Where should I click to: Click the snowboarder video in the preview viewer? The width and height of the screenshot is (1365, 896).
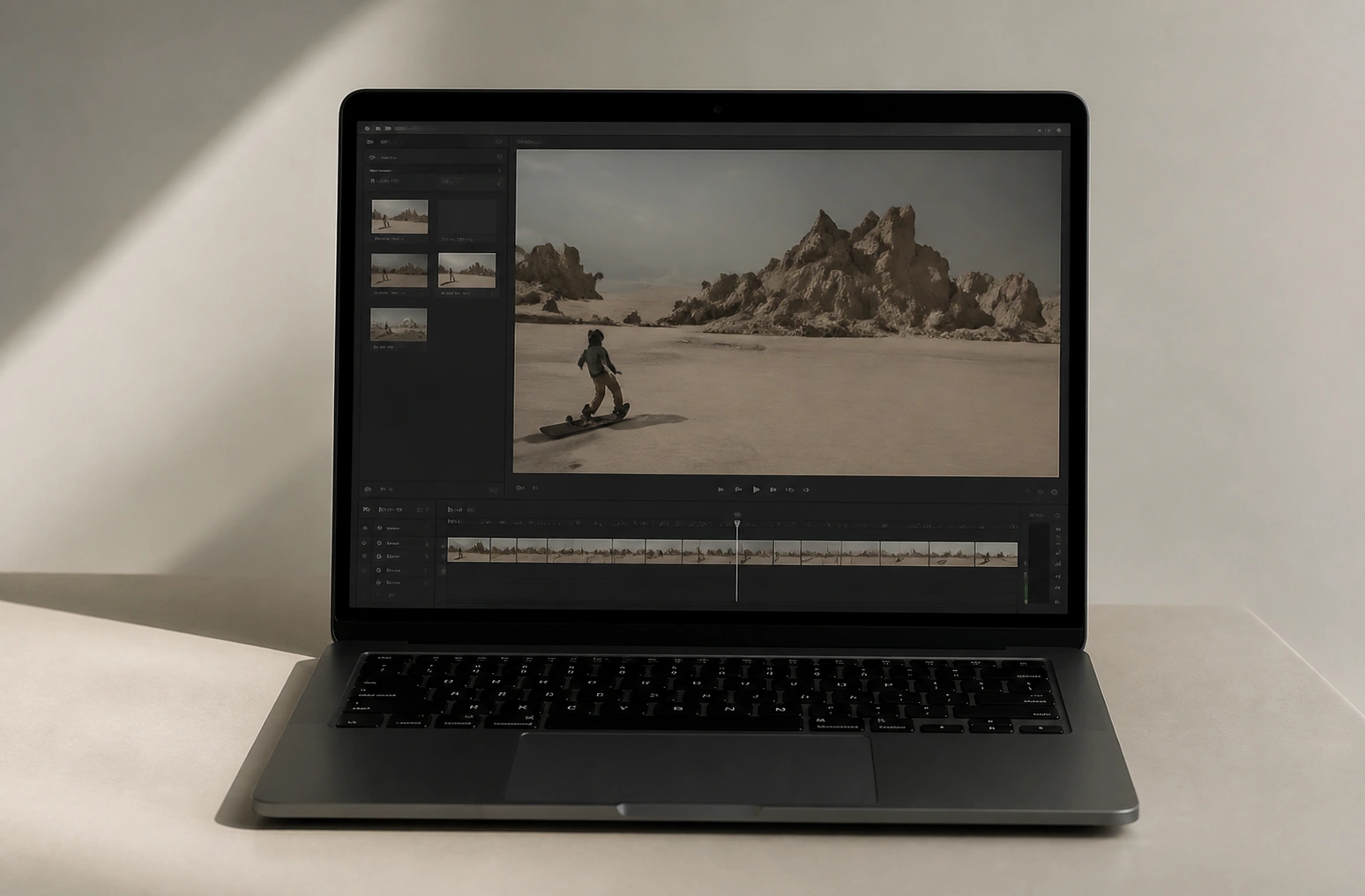pyautogui.click(x=787, y=312)
